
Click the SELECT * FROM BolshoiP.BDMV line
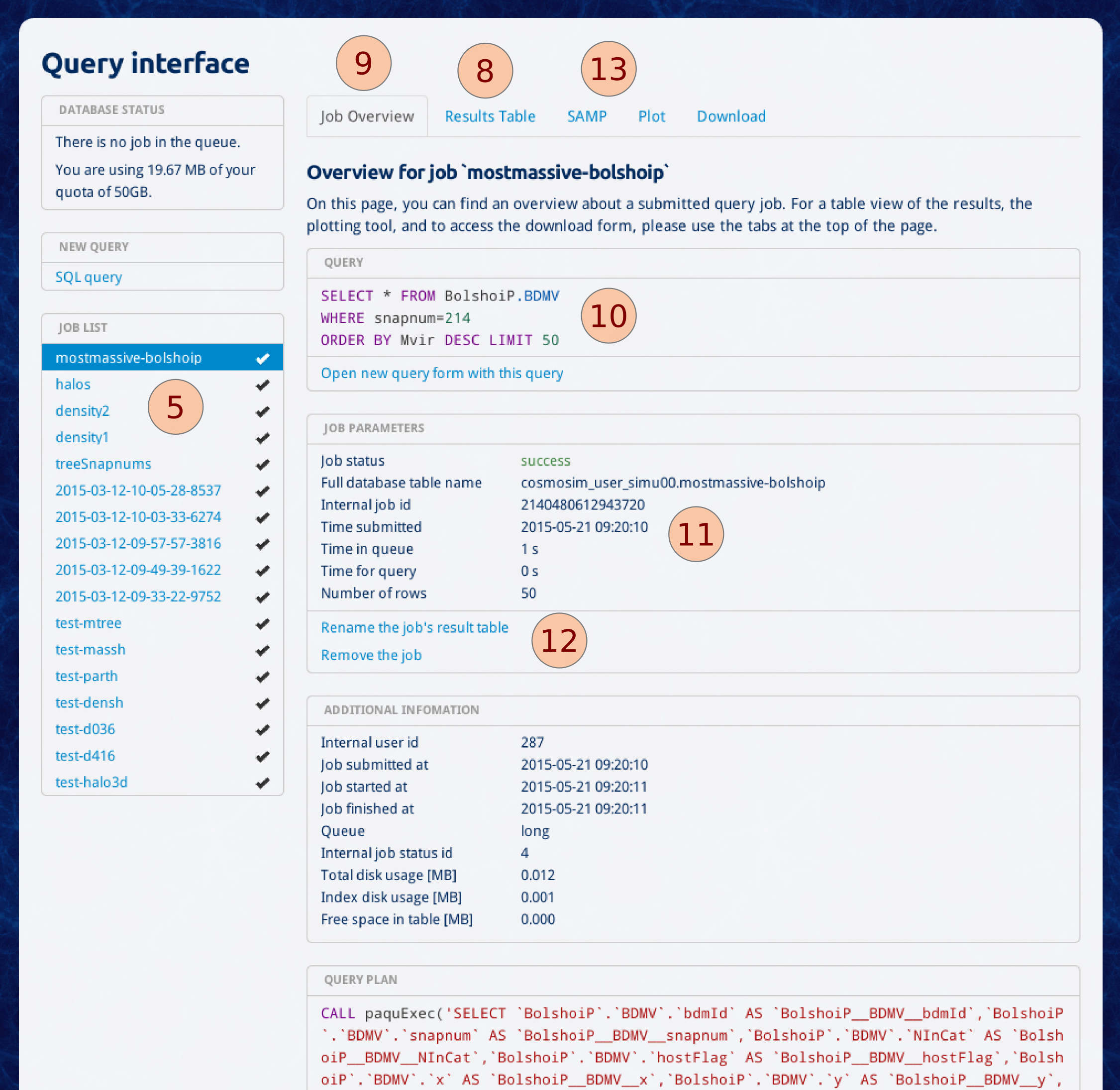pyautogui.click(x=440, y=296)
